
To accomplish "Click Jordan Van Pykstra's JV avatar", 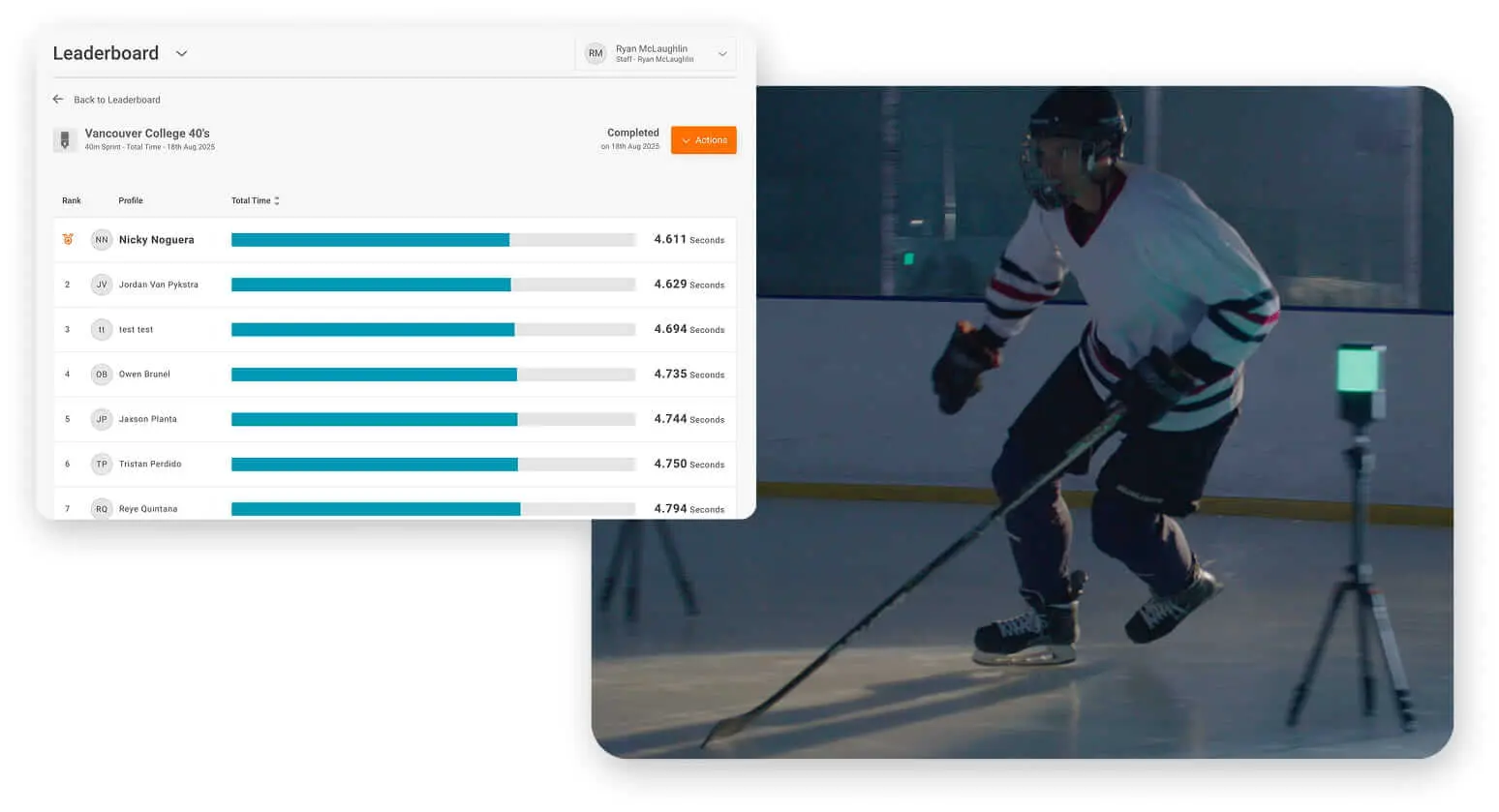I will pyautogui.click(x=102, y=285).
